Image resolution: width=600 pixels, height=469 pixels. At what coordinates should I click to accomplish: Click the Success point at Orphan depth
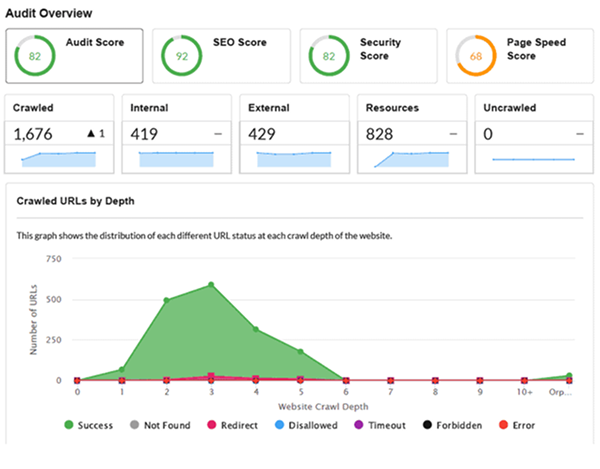pos(569,376)
